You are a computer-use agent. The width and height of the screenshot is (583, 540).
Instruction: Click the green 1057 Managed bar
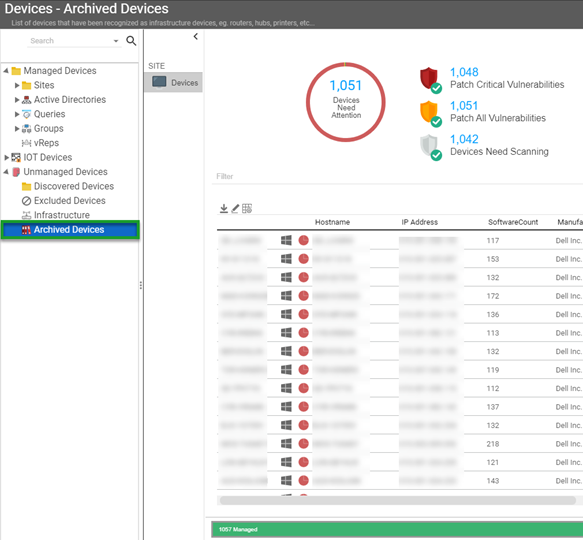tap(397, 529)
